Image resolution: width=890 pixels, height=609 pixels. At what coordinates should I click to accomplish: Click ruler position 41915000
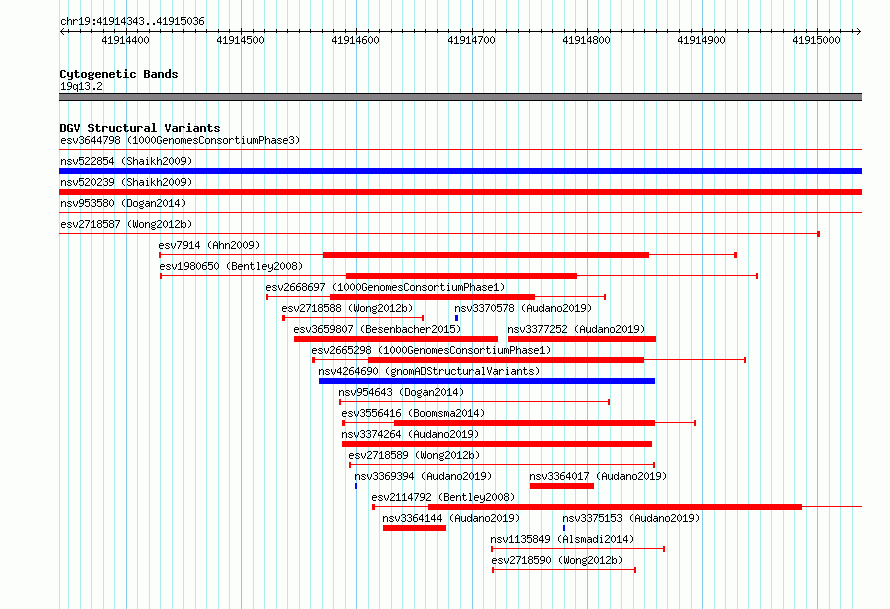point(816,40)
